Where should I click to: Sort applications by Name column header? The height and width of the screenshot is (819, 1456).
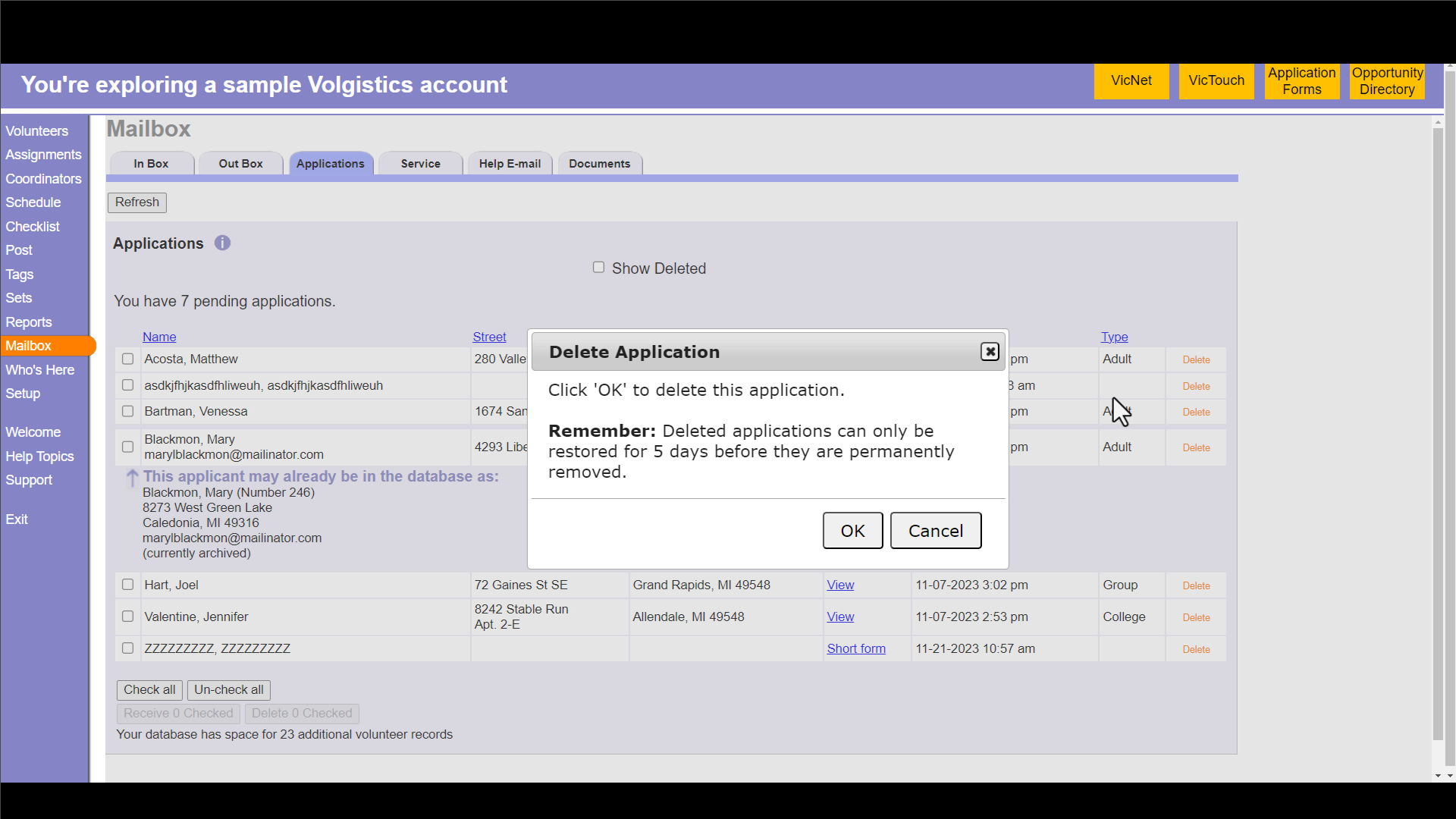click(159, 337)
